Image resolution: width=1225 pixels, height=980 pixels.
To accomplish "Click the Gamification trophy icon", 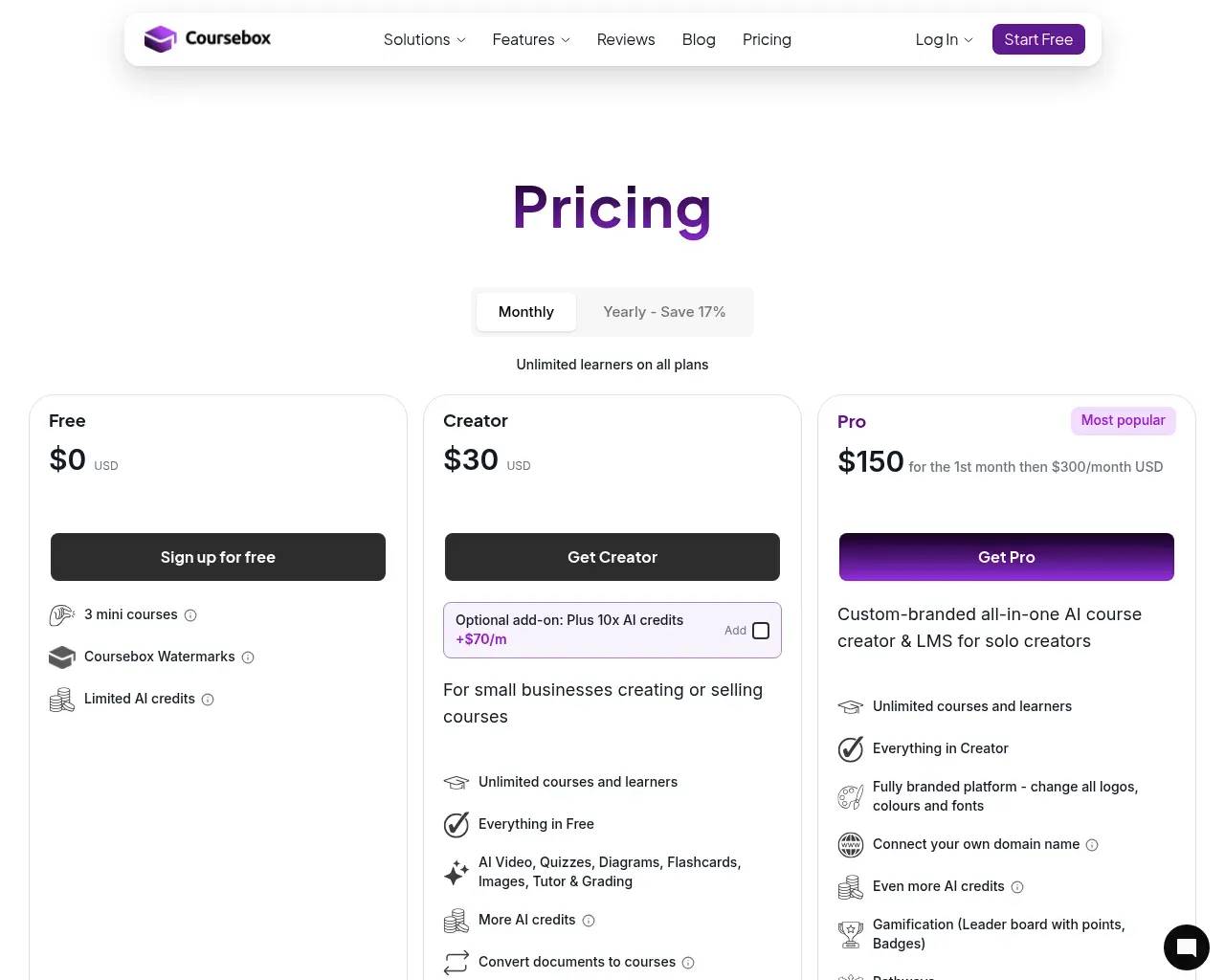I will 851,934.
